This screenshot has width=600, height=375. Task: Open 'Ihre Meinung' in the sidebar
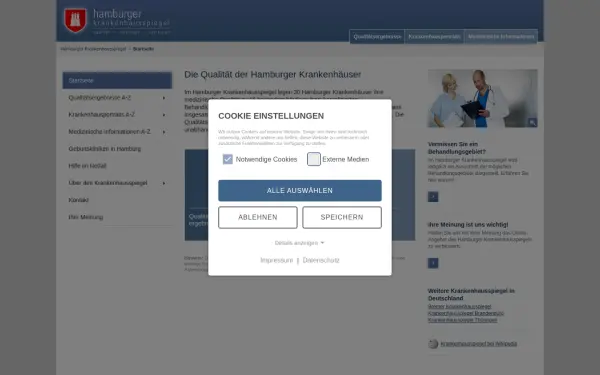[x=86, y=217]
